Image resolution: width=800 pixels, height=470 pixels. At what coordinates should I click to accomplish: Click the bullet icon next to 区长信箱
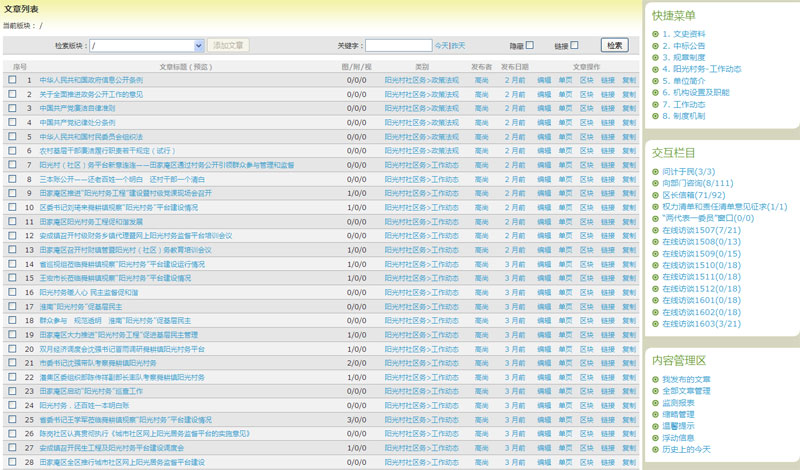[655, 195]
